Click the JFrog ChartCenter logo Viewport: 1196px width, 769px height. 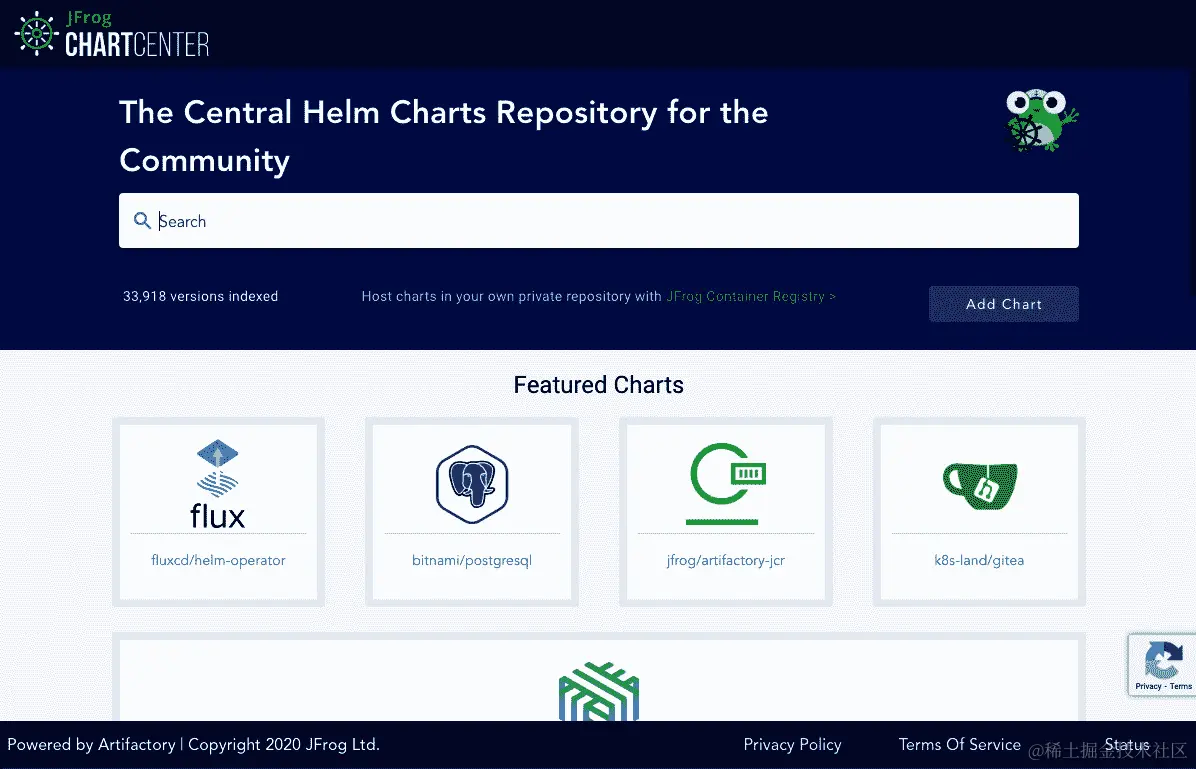tap(111, 34)
